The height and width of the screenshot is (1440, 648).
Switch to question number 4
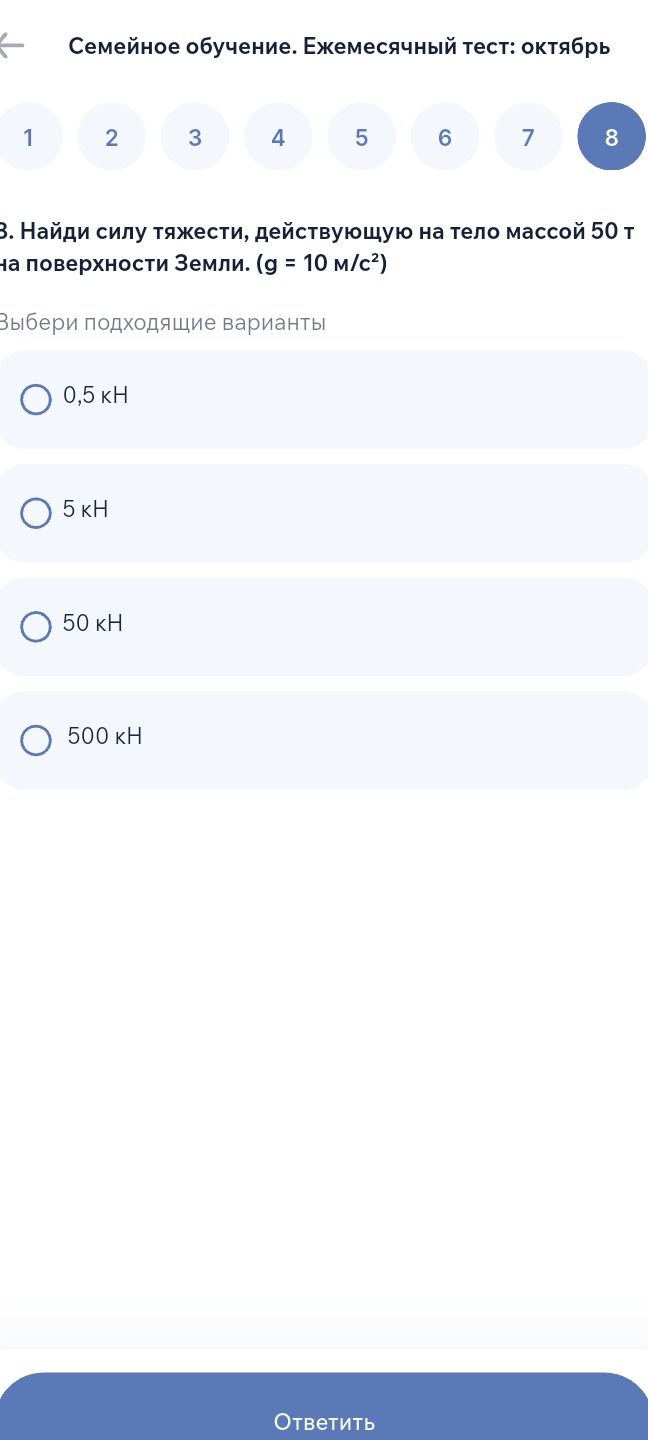[278, 137]
